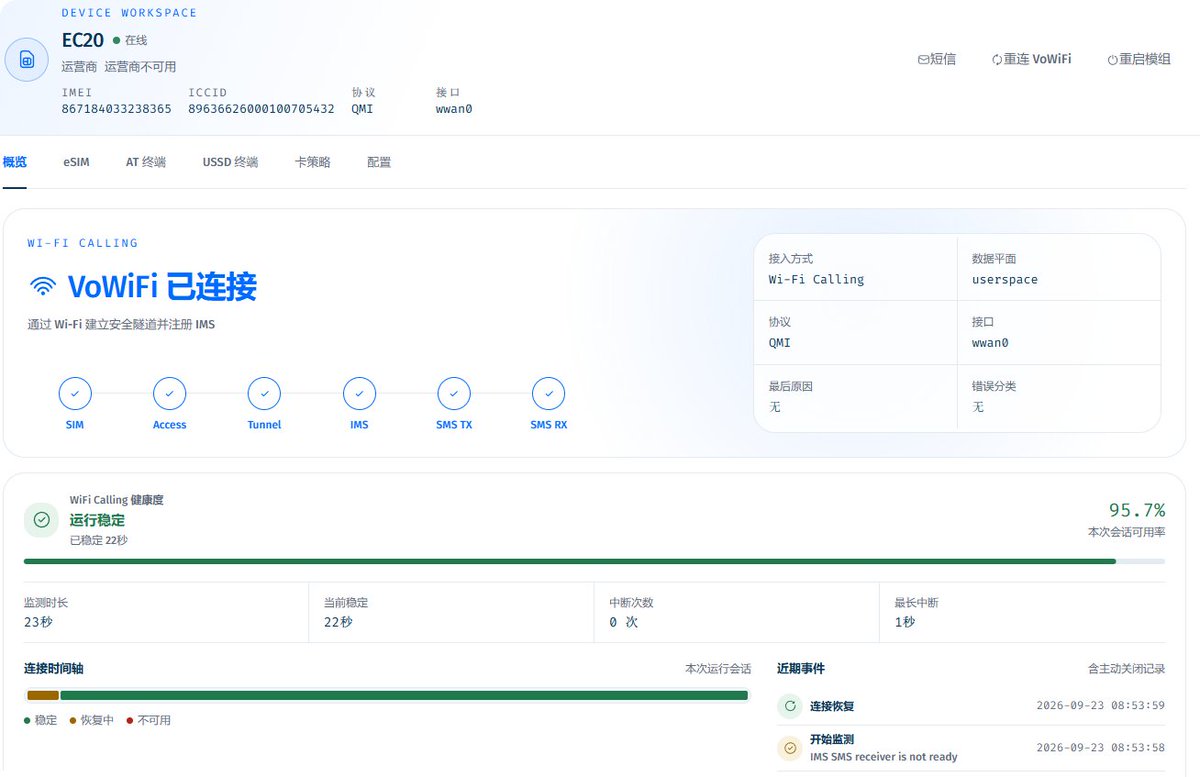Click the 监测时长 23秒 stat
The height and width of the screenshot is (777, 1200).
click(x=166, y=612)
